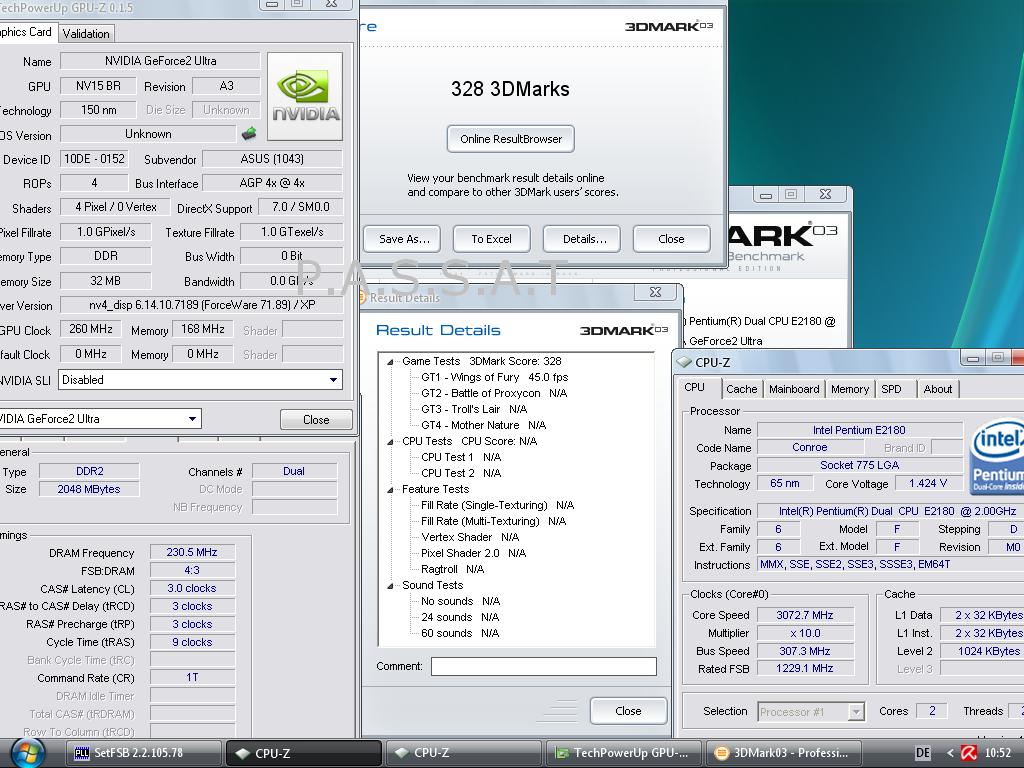Image resolution: width=1024 pixels, height=768 pixels.
Task: Close the 3DMark score dialog via Close
Action: (671, 239)
